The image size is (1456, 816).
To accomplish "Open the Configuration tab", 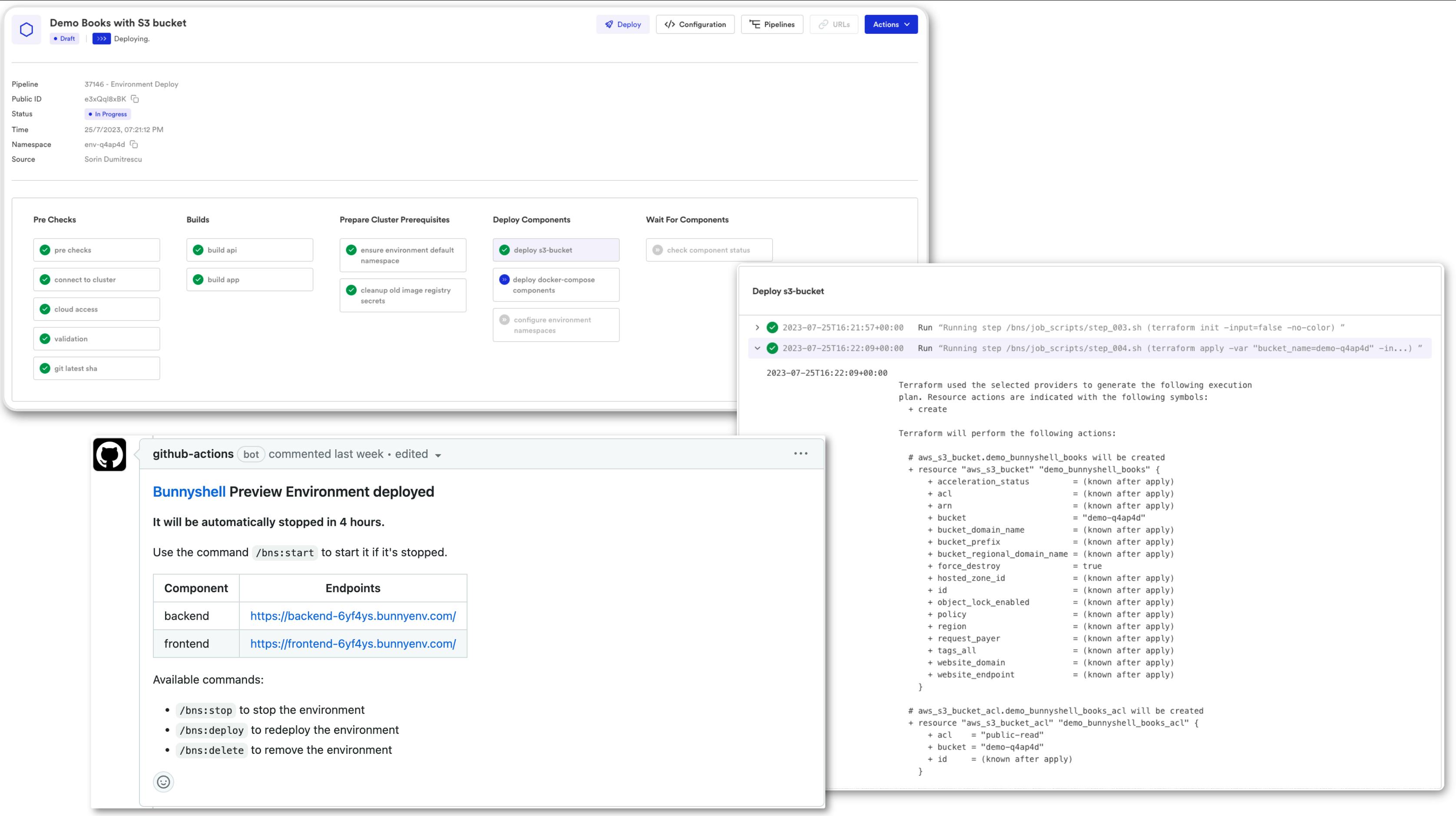I will click(x=695, y=24).
